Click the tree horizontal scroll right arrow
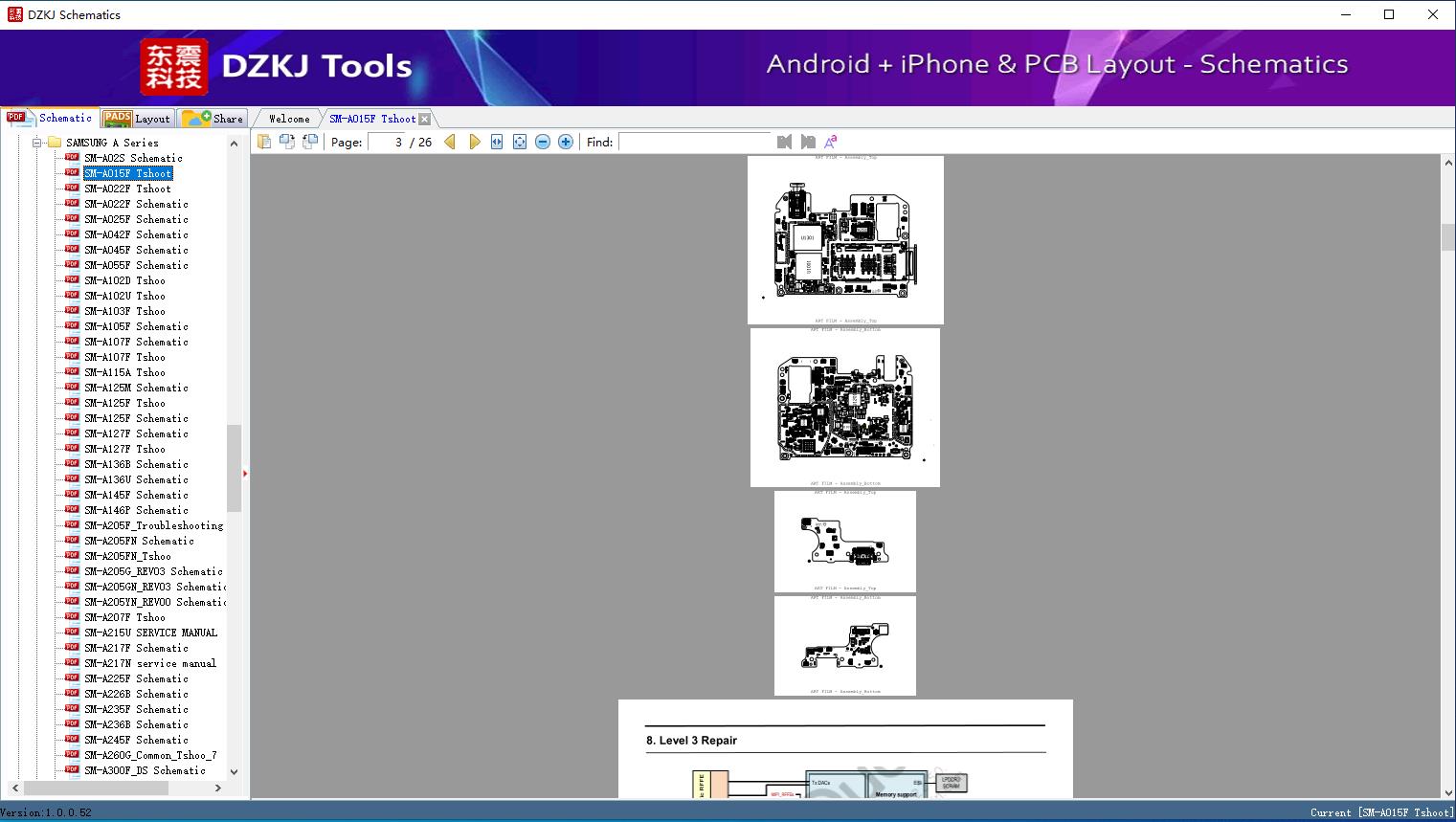 pyautogui.click(x=218, y=789)
